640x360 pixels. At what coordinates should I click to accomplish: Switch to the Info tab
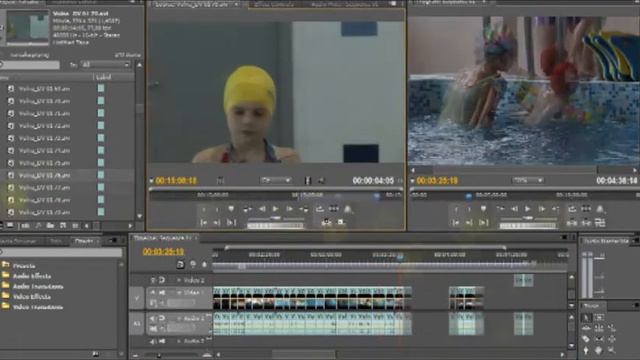click(x=56, y=241)
